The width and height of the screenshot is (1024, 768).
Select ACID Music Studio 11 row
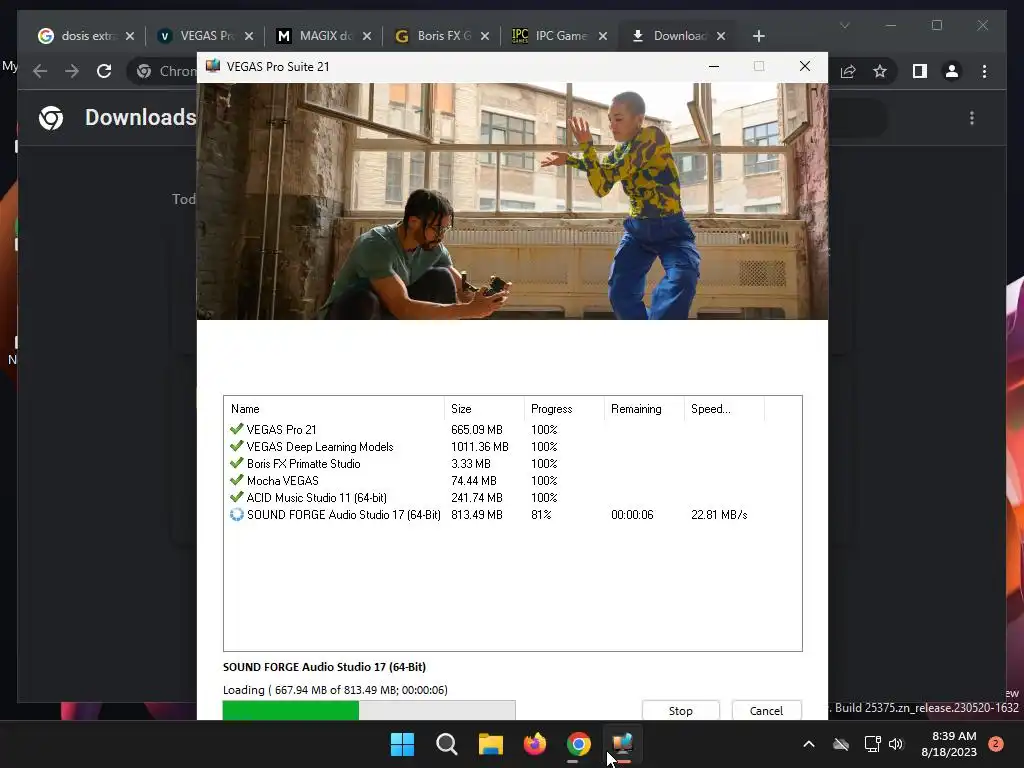[512, 498]
